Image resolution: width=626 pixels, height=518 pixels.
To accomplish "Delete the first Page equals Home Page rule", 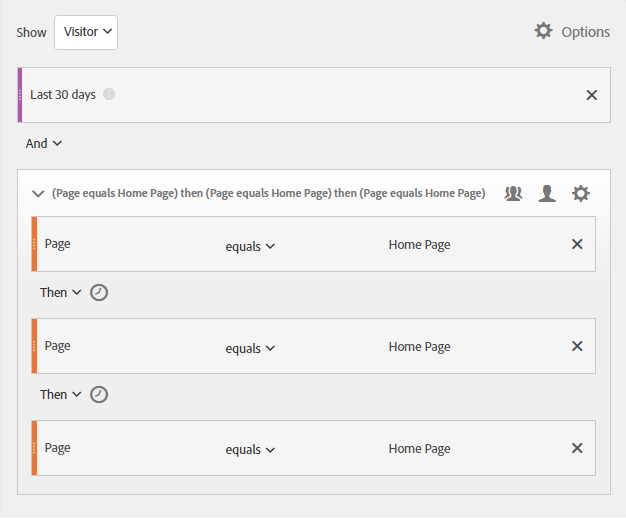I will coord(577,244).
